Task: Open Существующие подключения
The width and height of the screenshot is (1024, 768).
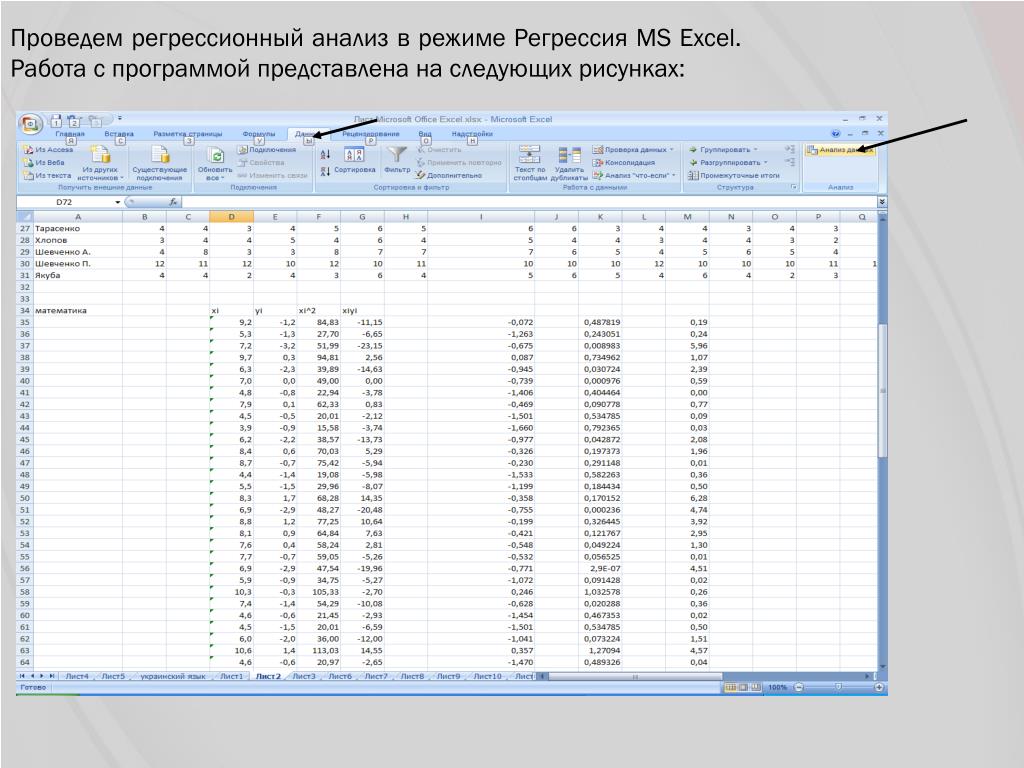Action: click(x=159, y=163)
